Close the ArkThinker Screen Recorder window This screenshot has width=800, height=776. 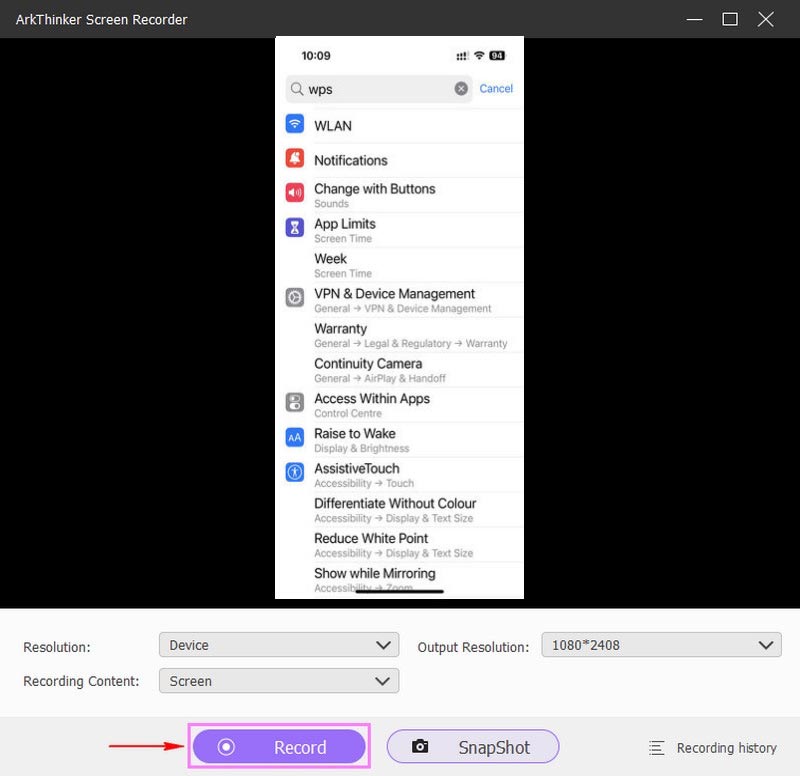(766, 19)
